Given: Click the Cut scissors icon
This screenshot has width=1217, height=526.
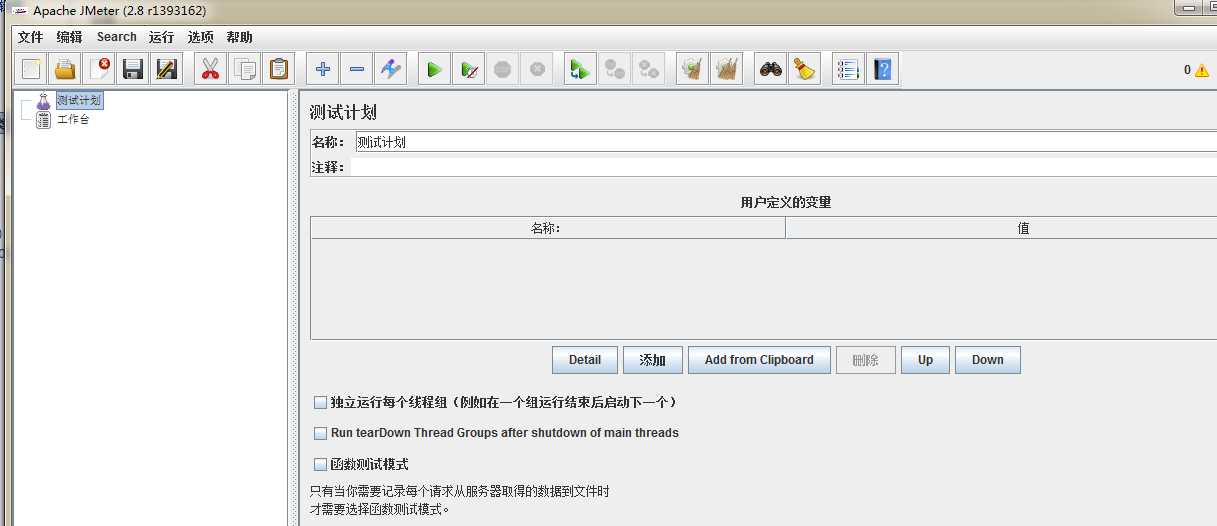Looking at the screenshot, I should pos(210,69).
